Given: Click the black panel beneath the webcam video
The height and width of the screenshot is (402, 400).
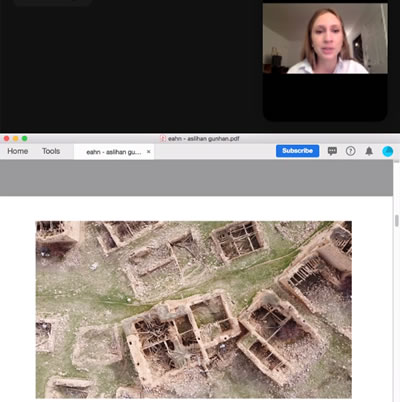Looking at the screenshot, I should pyautogui.click(x=325, y=97).
